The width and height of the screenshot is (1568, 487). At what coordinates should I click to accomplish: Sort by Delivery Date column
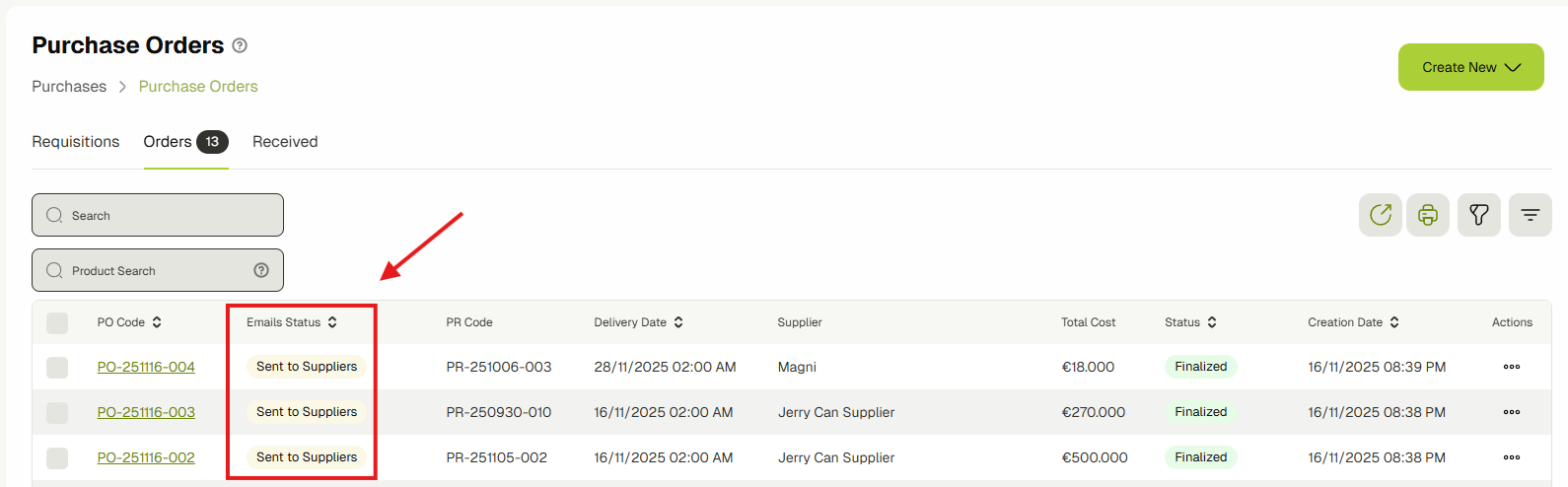(678, 322)
